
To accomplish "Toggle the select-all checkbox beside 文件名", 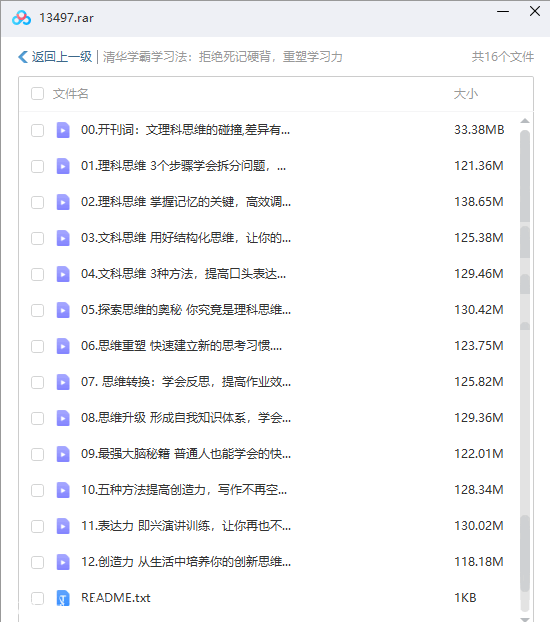I will (x=38, y=94).
